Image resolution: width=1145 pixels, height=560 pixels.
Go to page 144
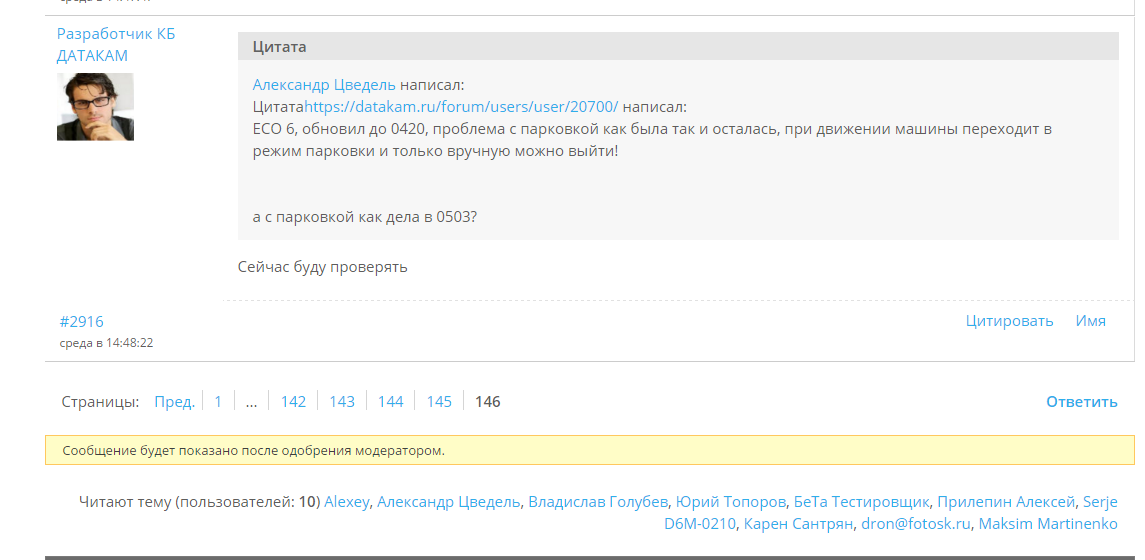point(391,402)
